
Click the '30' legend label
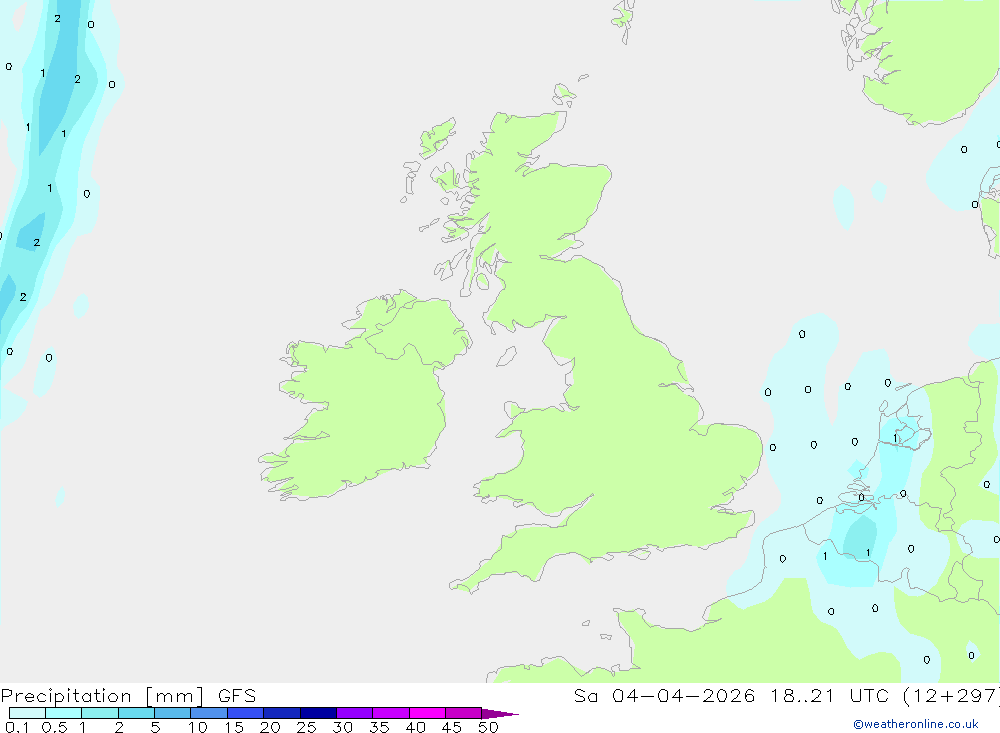(x=343, y=727)
